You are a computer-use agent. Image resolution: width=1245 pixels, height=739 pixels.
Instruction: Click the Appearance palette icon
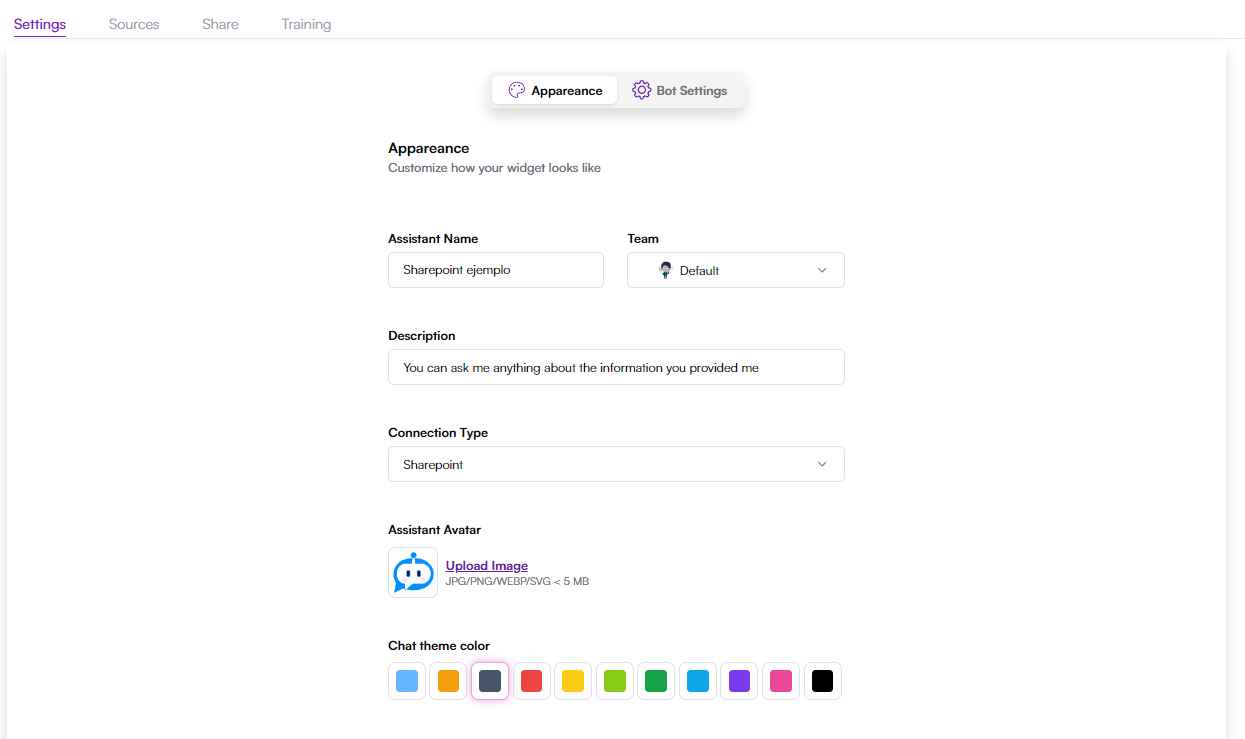516,90
